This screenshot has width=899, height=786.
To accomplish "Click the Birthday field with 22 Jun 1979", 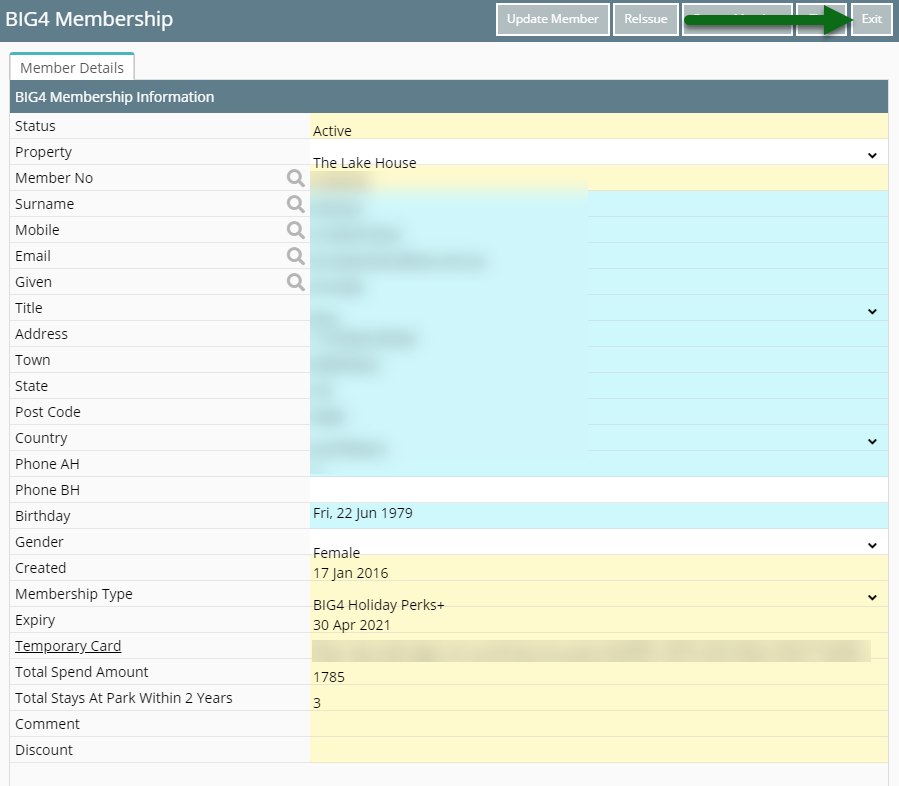I will pyautogui.click(x=599, y=516).
